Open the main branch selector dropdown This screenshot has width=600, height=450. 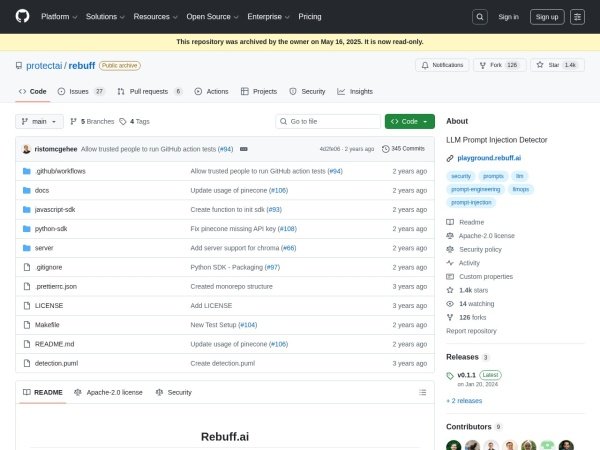39,122
